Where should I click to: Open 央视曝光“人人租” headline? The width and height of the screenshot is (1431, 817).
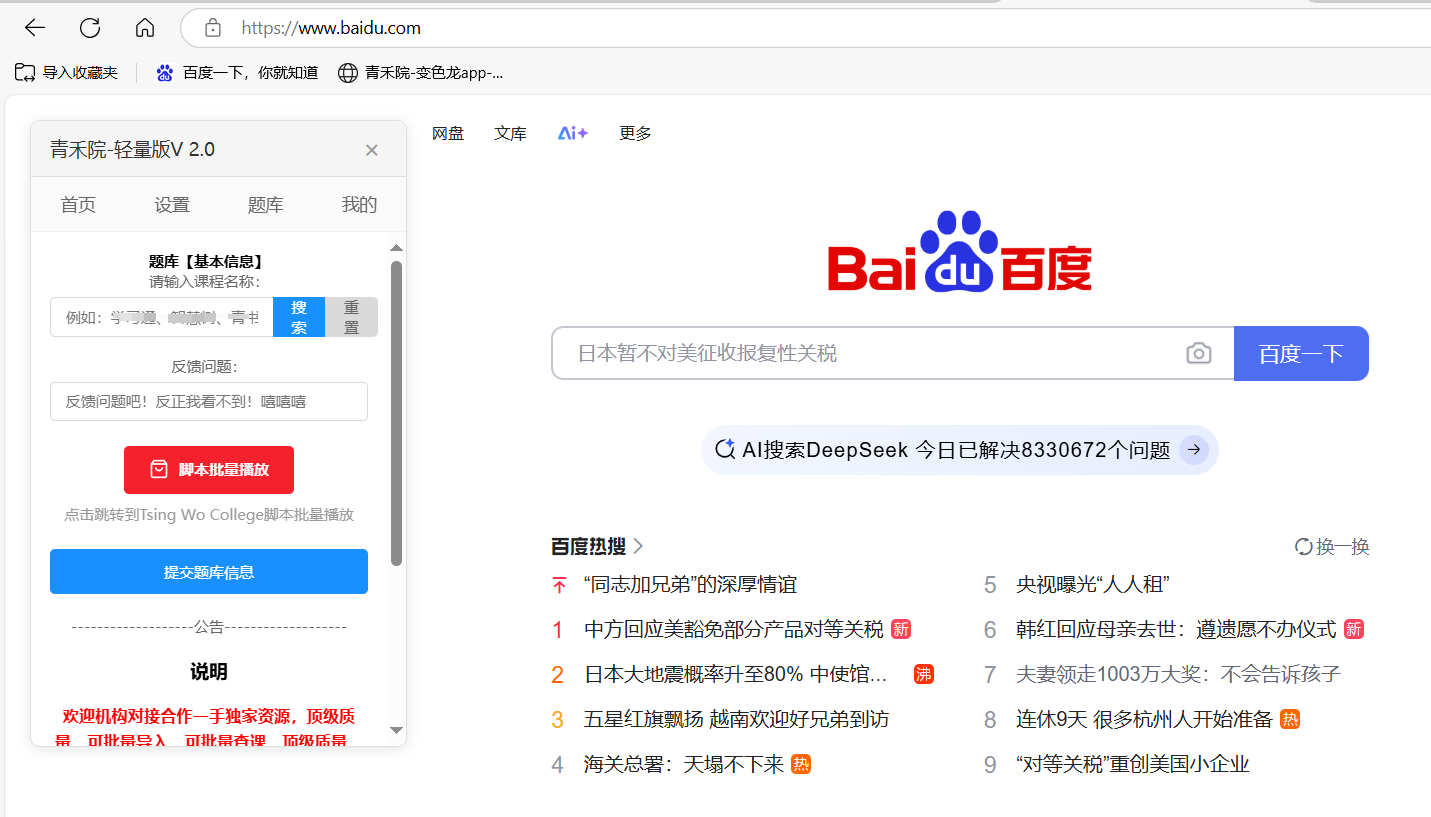[x=1093, y=584]
